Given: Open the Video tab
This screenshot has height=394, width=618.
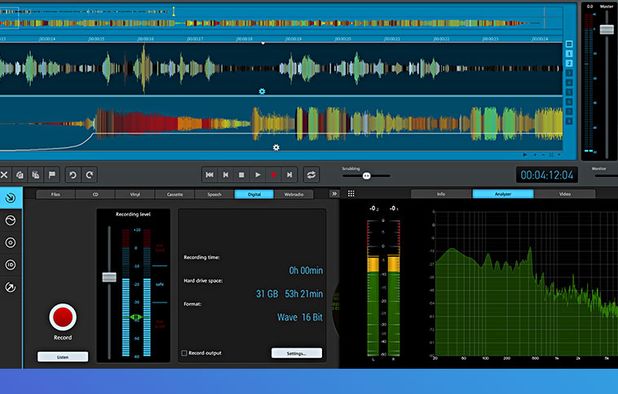Looking at the screenshot, I should point(565,194).
